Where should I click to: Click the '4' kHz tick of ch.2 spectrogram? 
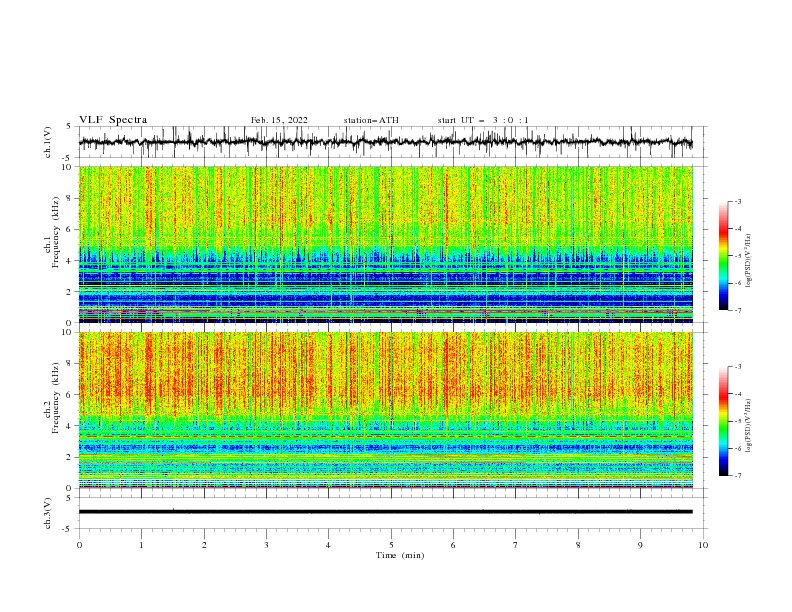[x=70, y=426]
